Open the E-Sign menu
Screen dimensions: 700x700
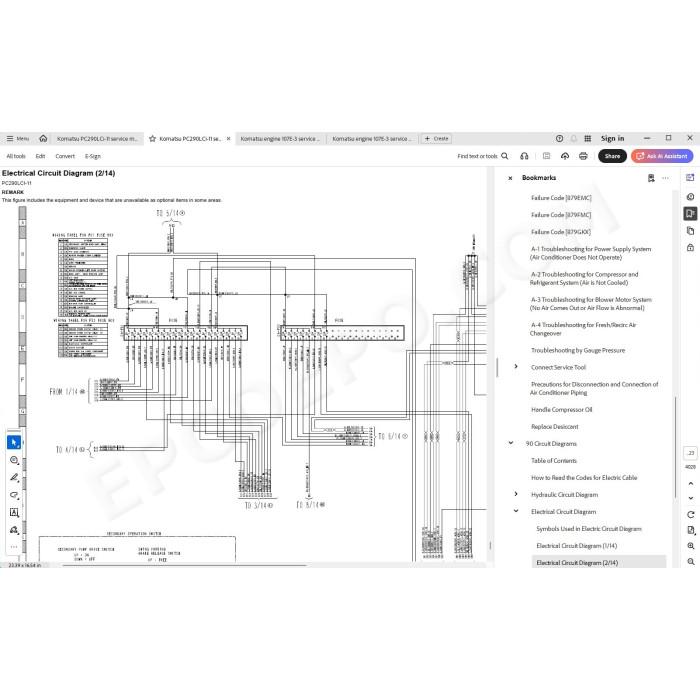pyautogui.click(x=93, y=156)
